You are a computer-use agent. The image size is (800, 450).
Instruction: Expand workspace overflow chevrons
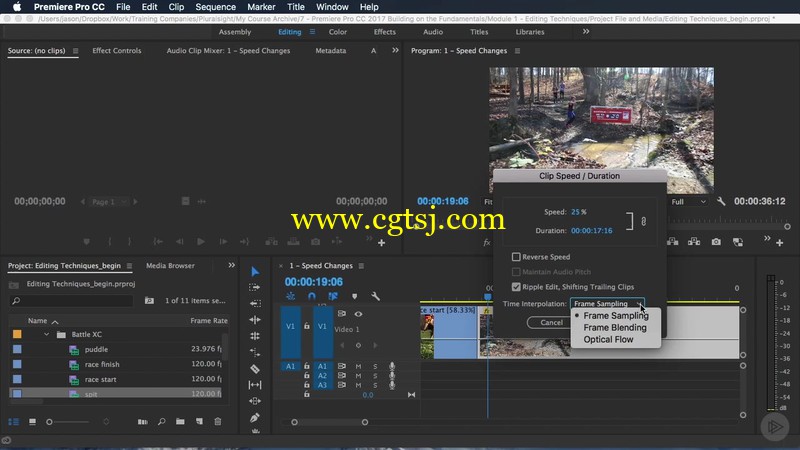[x=586, y=32]
